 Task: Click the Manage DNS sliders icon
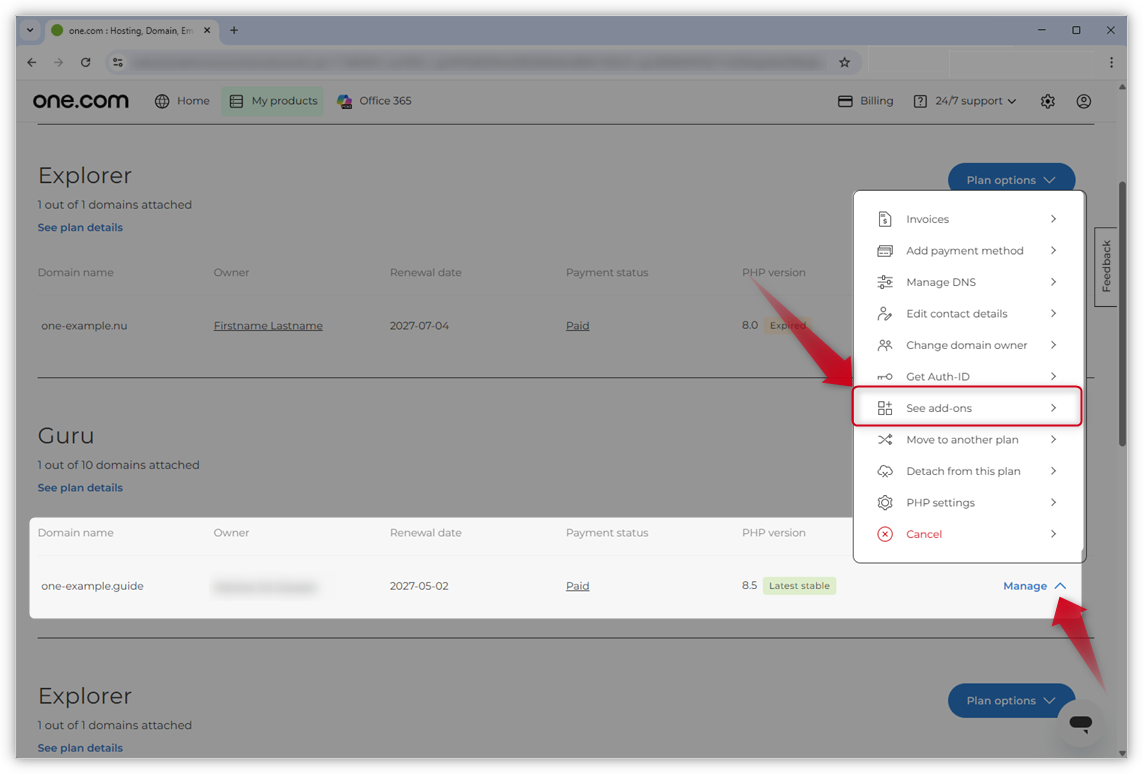(x=884, y=282)
